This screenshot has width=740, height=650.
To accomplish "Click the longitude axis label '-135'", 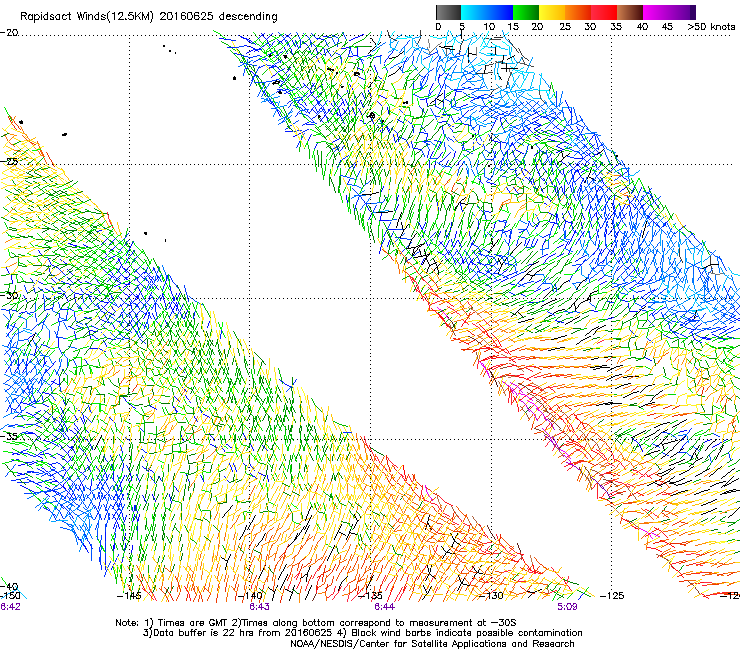I will tap(370, 596).
